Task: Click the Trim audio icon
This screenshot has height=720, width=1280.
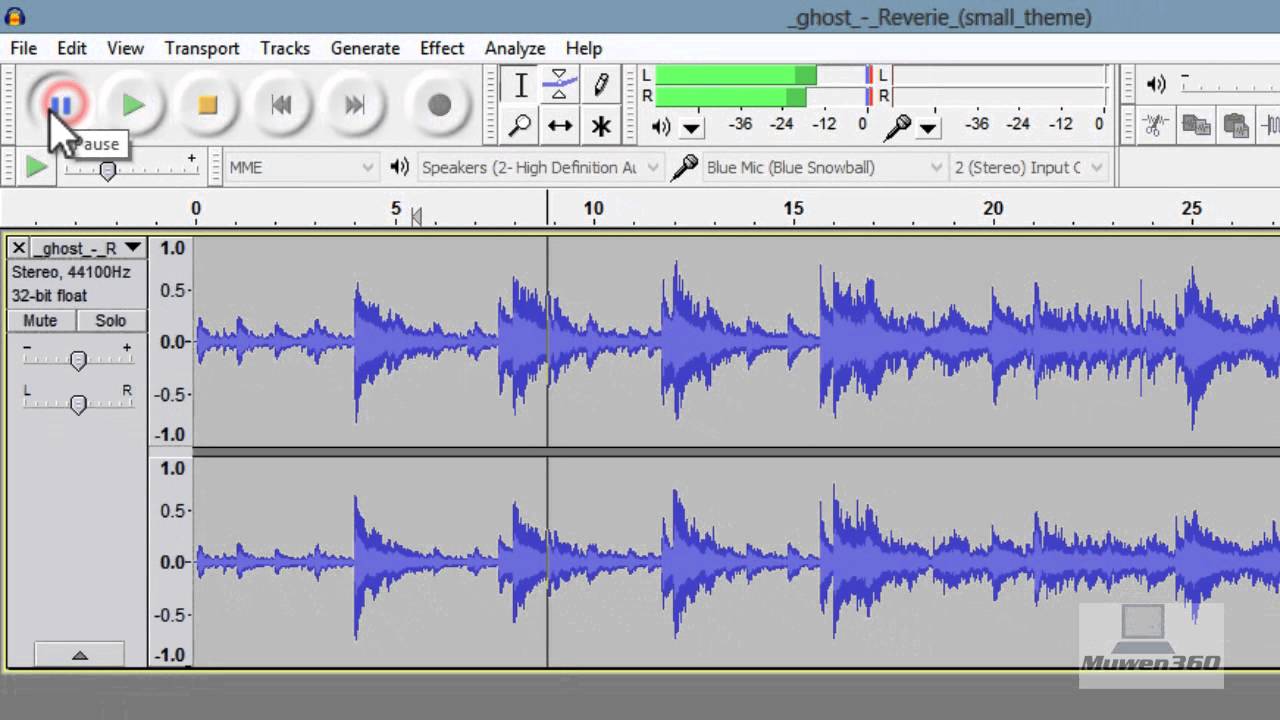Action: point(1272,126)
